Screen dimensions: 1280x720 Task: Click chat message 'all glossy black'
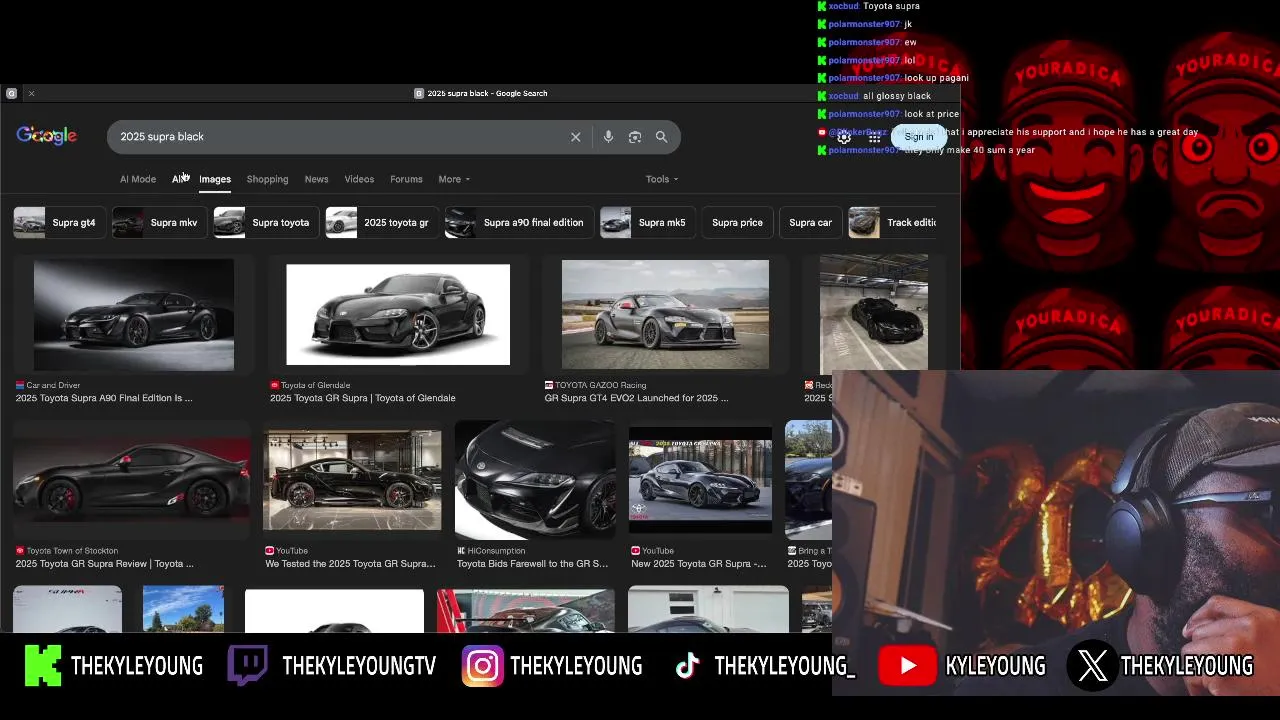(x=897, y=96)
